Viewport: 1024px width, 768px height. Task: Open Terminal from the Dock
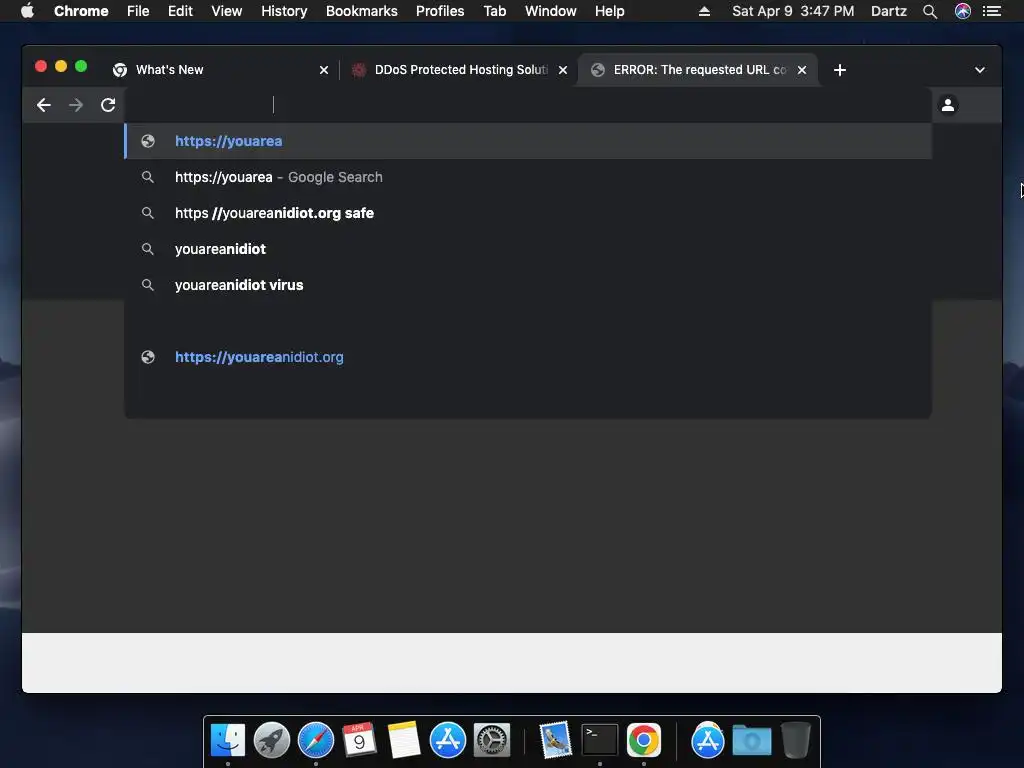coord(600,740)
